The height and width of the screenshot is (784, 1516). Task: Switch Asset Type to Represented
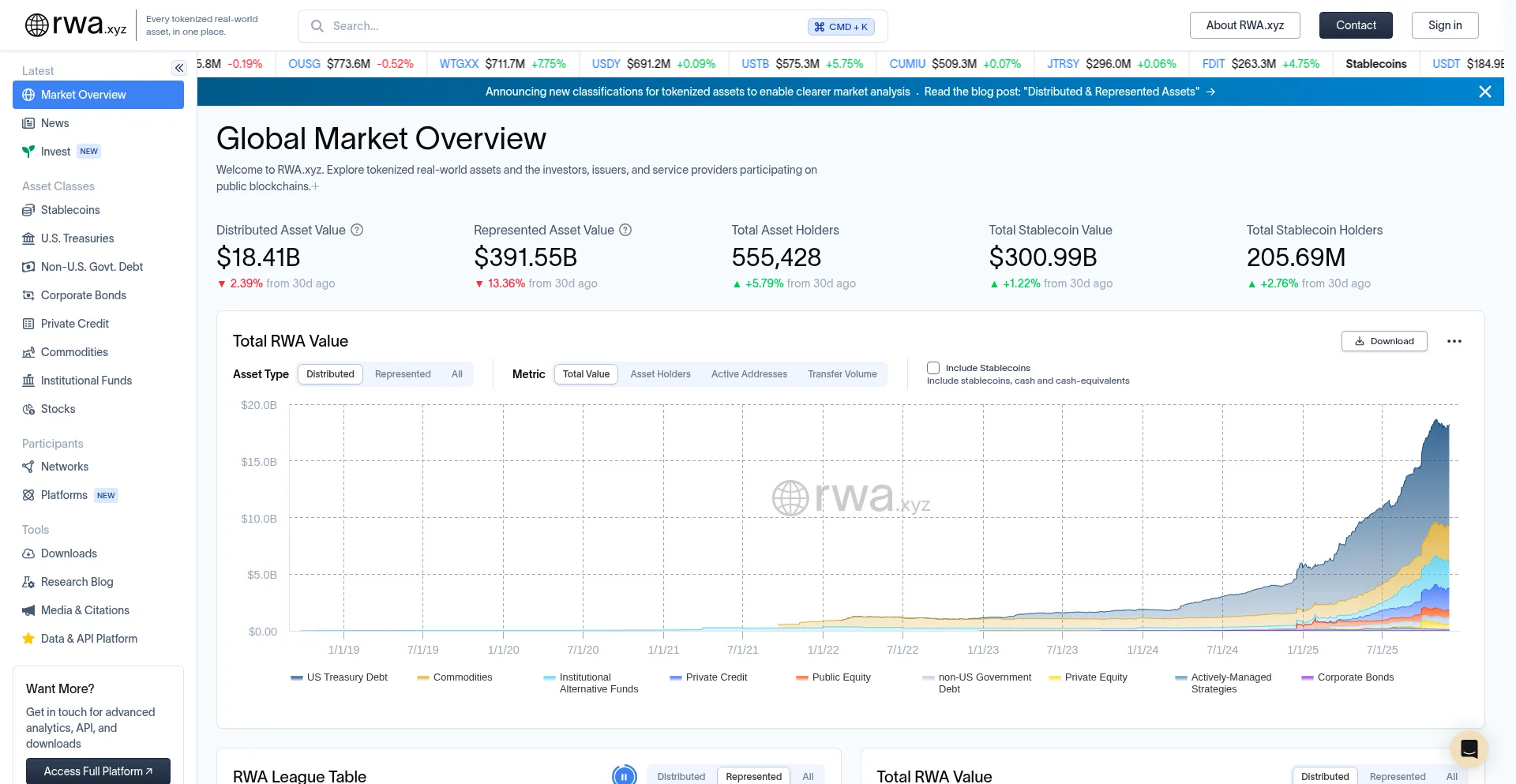[403, 374]
